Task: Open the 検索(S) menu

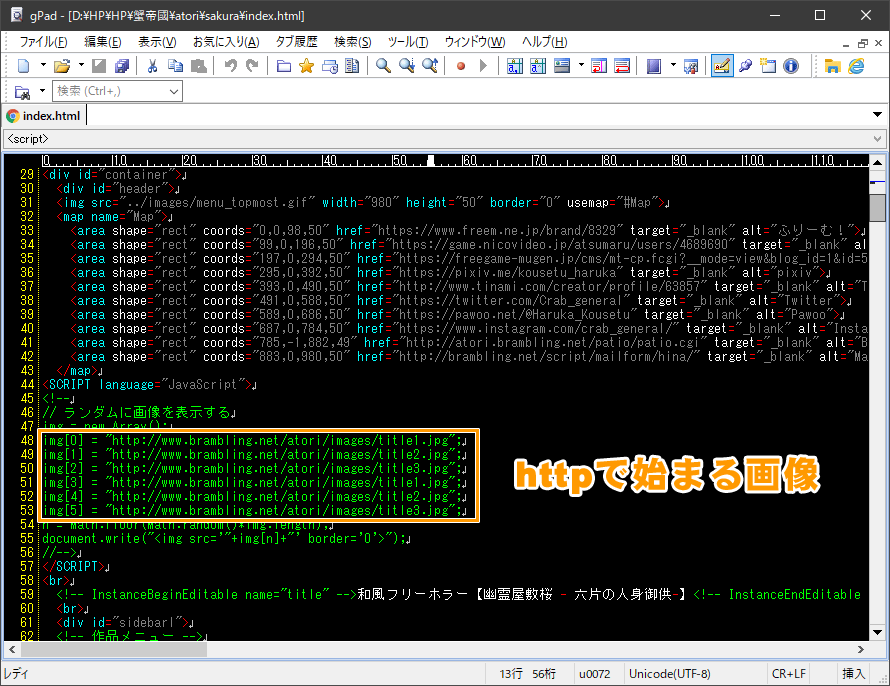Action: (x=352, y=42)
